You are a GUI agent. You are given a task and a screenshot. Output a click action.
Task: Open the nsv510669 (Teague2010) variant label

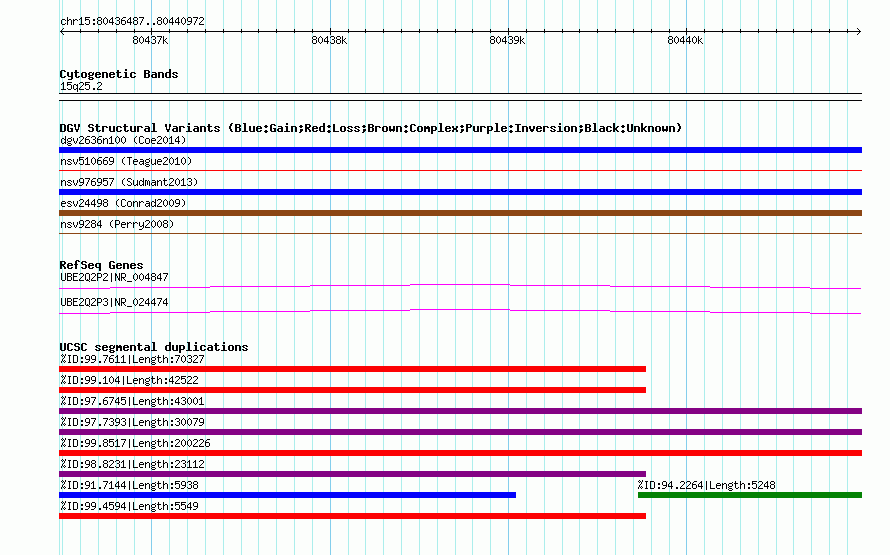click(126, 161)
